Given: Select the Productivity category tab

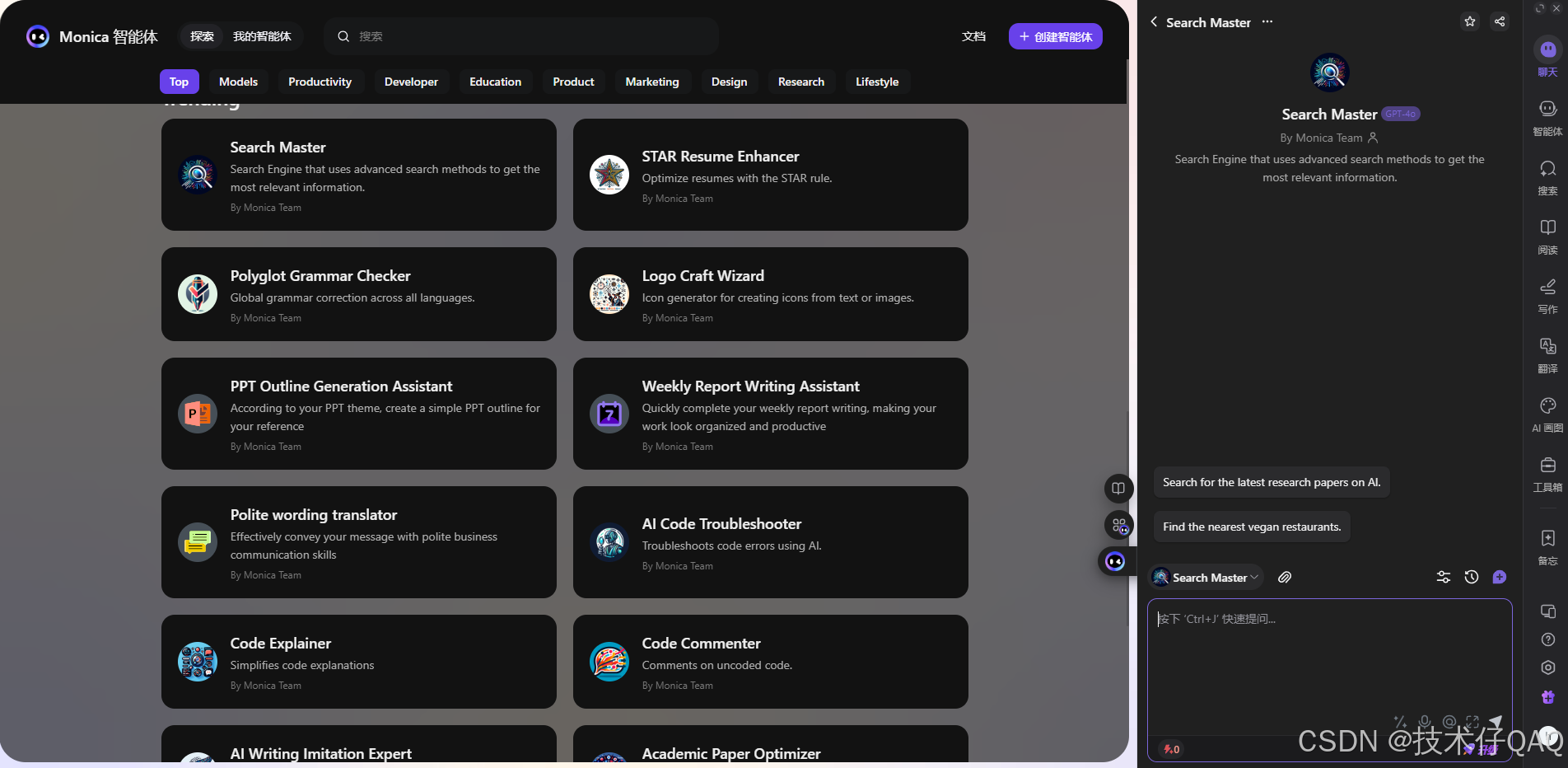Looking at the screenshot, I should click(320, 82).
